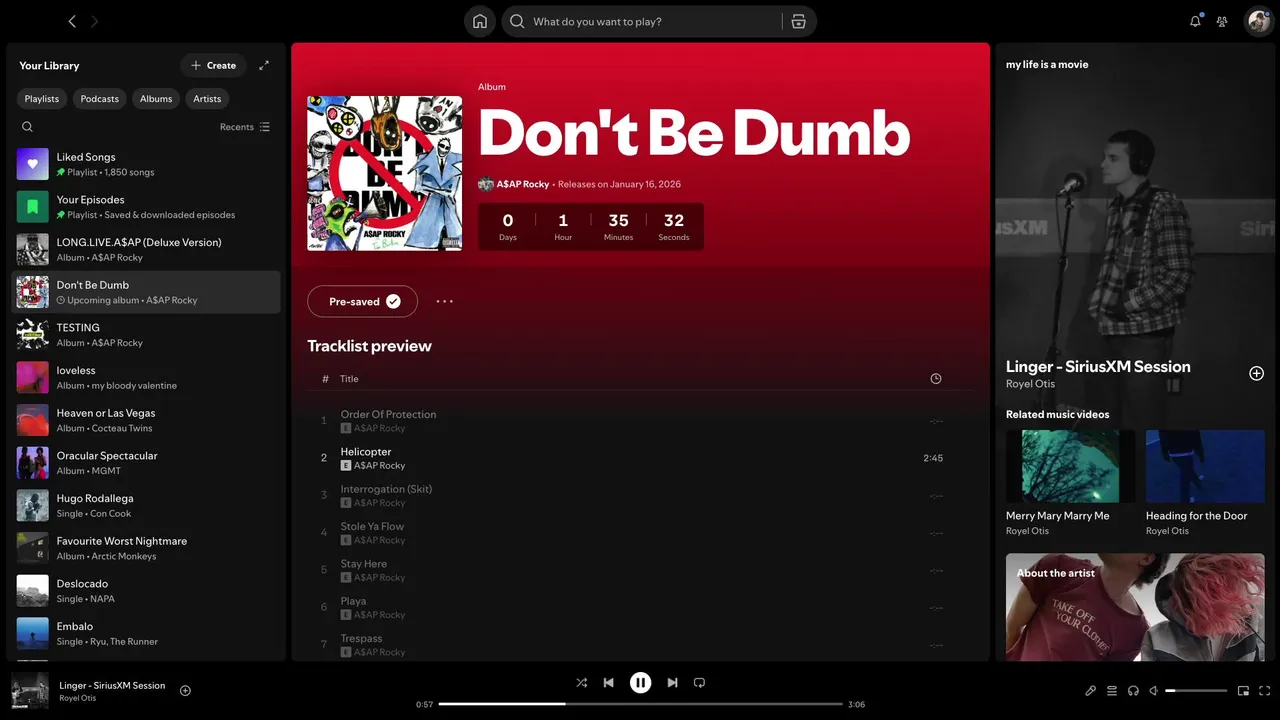The height and width of the screenshot is (720, 1280).
Task: Toggle the Pre-saved button off
Action: [362, 301]
